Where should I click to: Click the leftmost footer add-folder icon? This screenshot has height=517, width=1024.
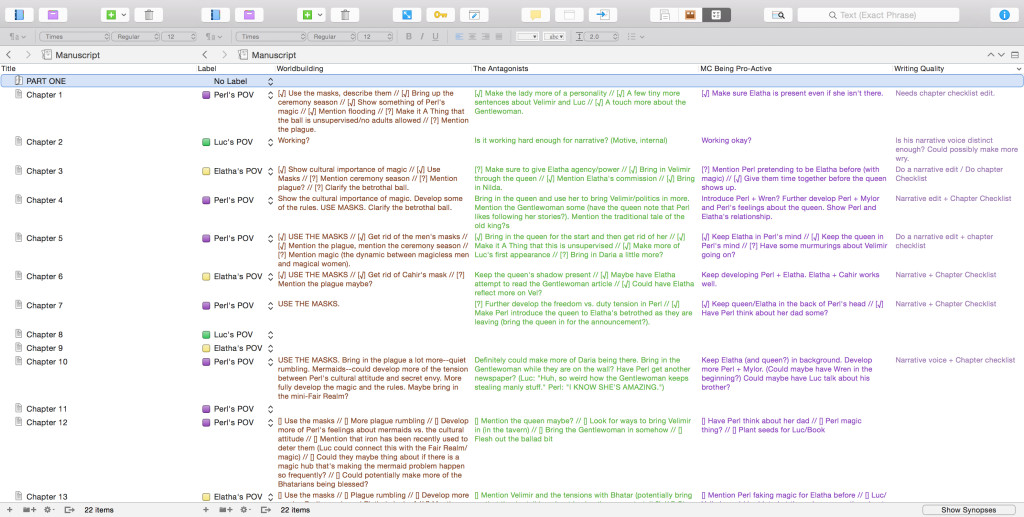coord(29,510)
